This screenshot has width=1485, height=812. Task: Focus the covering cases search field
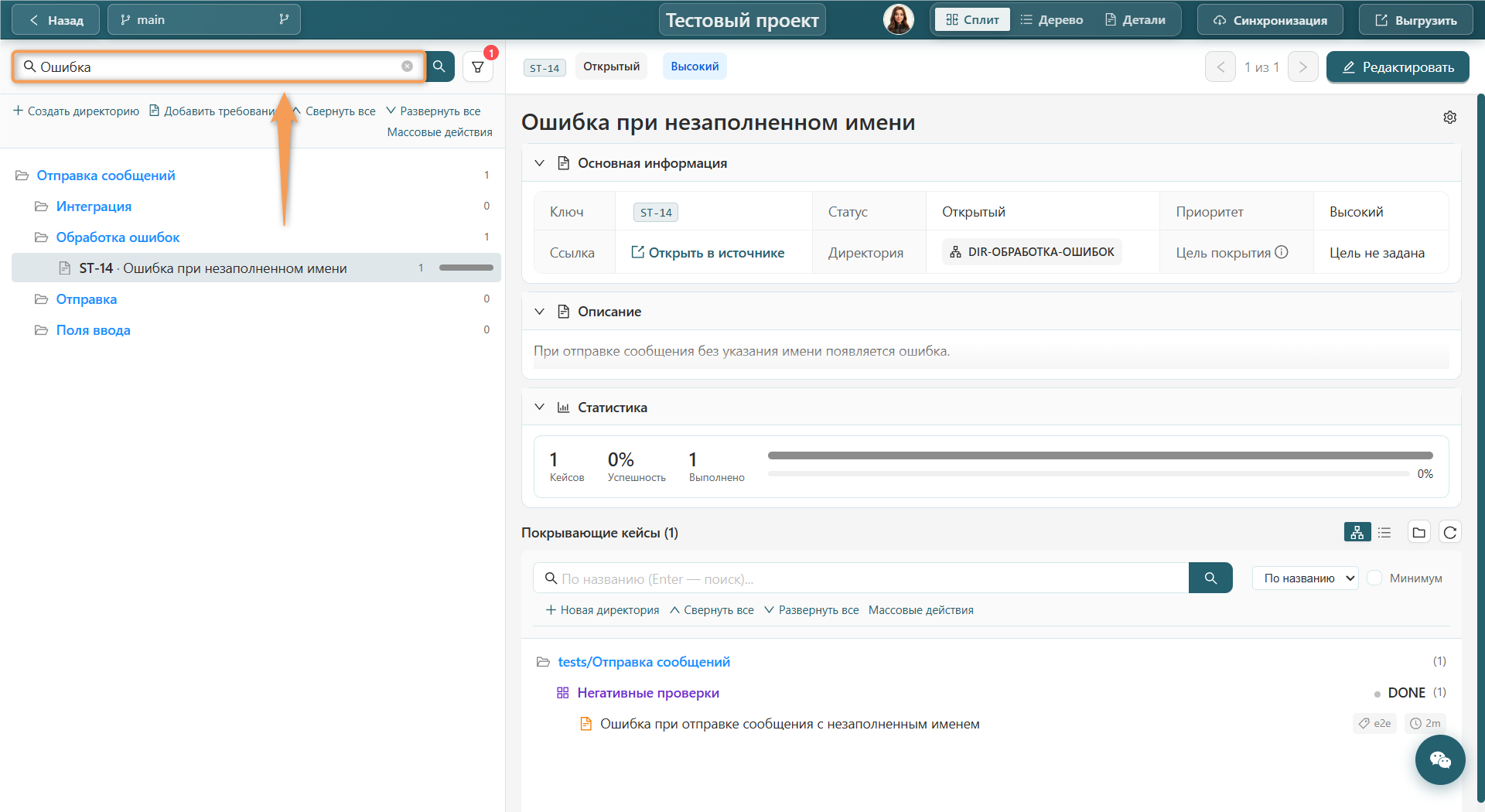(861, 578)
